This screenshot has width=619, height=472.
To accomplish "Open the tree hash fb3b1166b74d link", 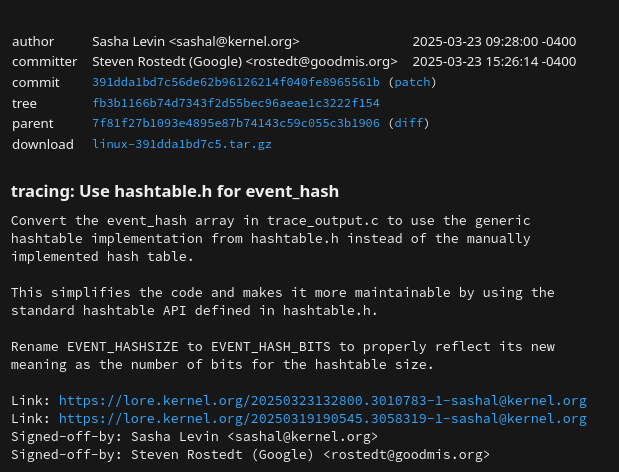I will [235, 103].
